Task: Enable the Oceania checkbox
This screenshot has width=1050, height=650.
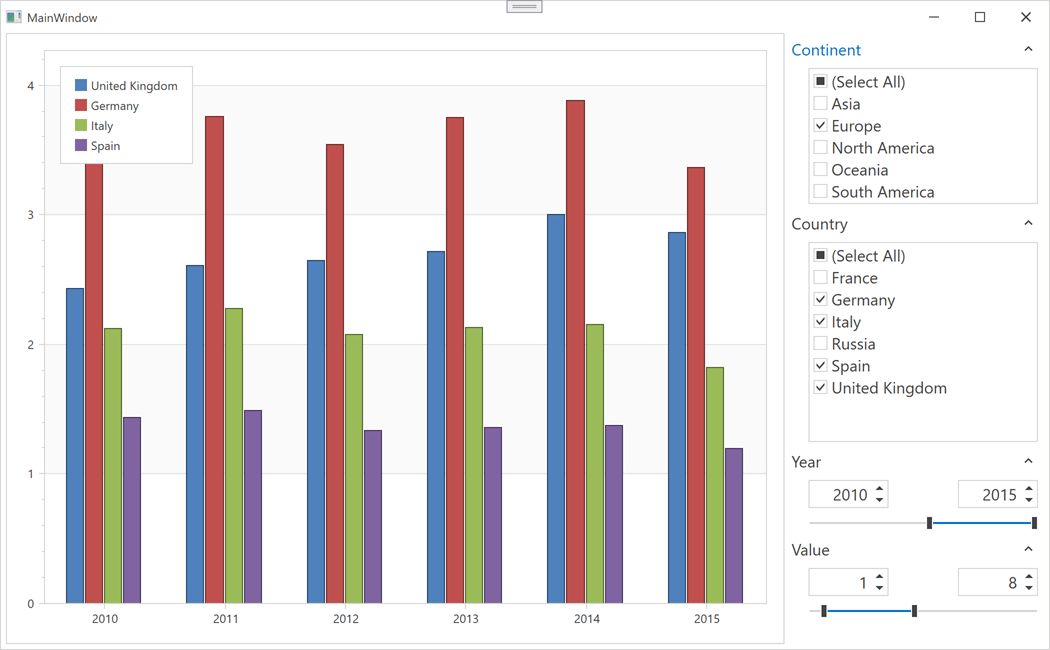Action: [820, 169]
